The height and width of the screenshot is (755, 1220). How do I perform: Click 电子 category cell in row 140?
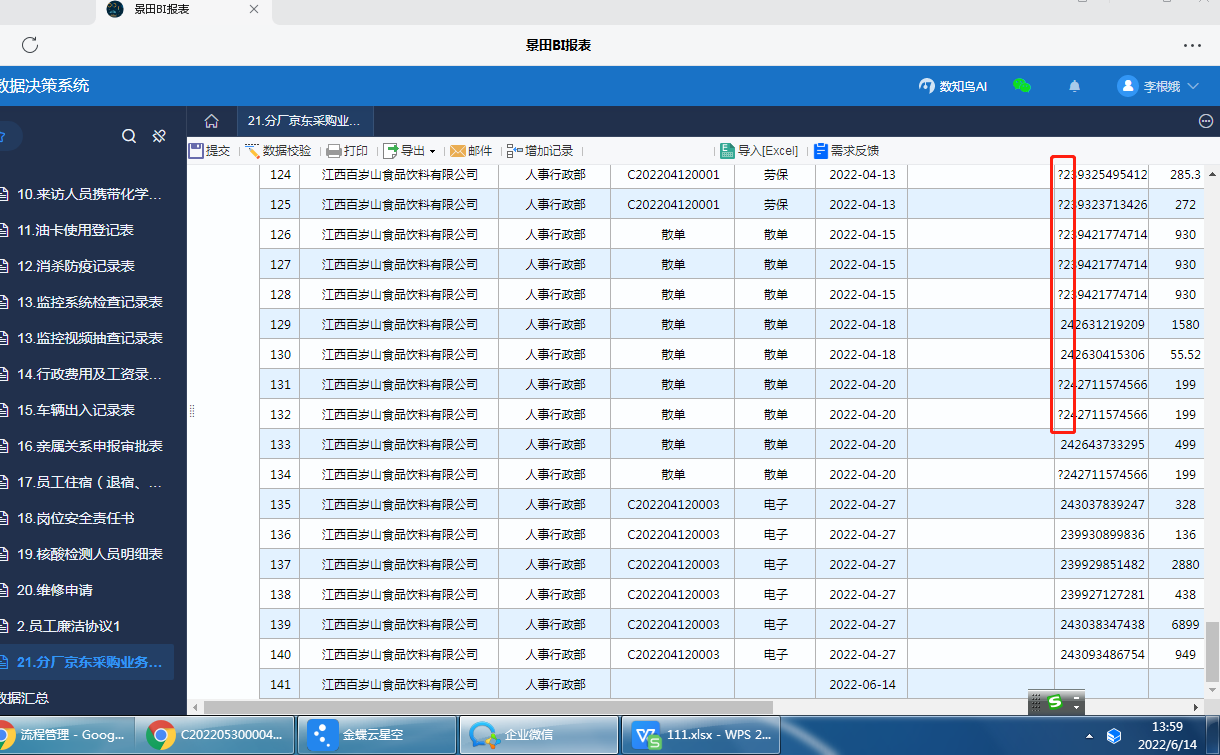[x=775, y=654]
